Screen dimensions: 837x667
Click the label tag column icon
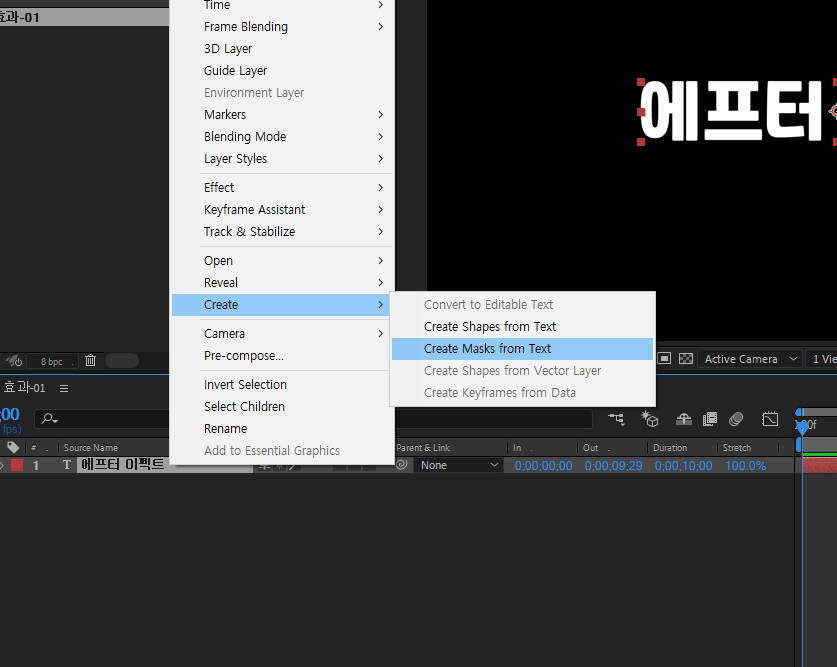[x=13, y=447]
